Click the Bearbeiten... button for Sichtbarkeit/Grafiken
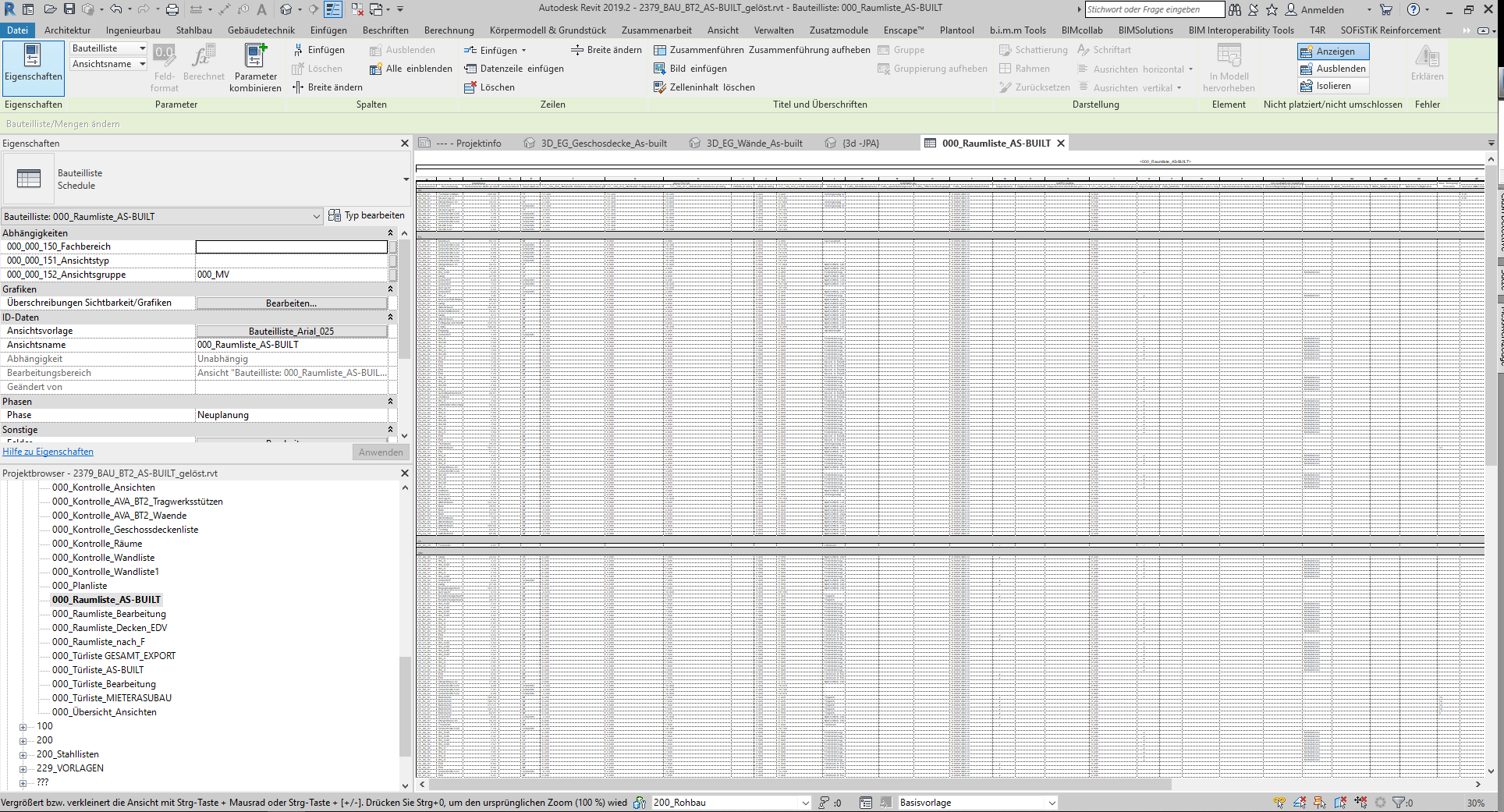 pyautogui.click(x=291, y=303)
